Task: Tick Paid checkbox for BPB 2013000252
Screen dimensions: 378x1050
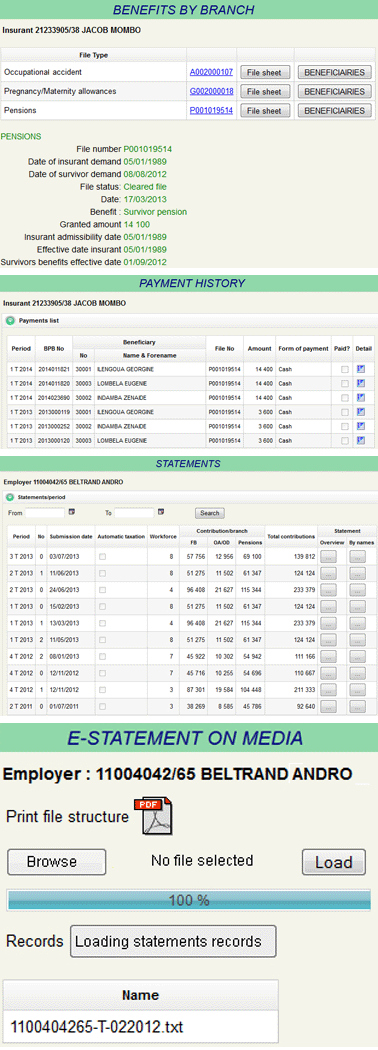Action: [x=344, y=426]
